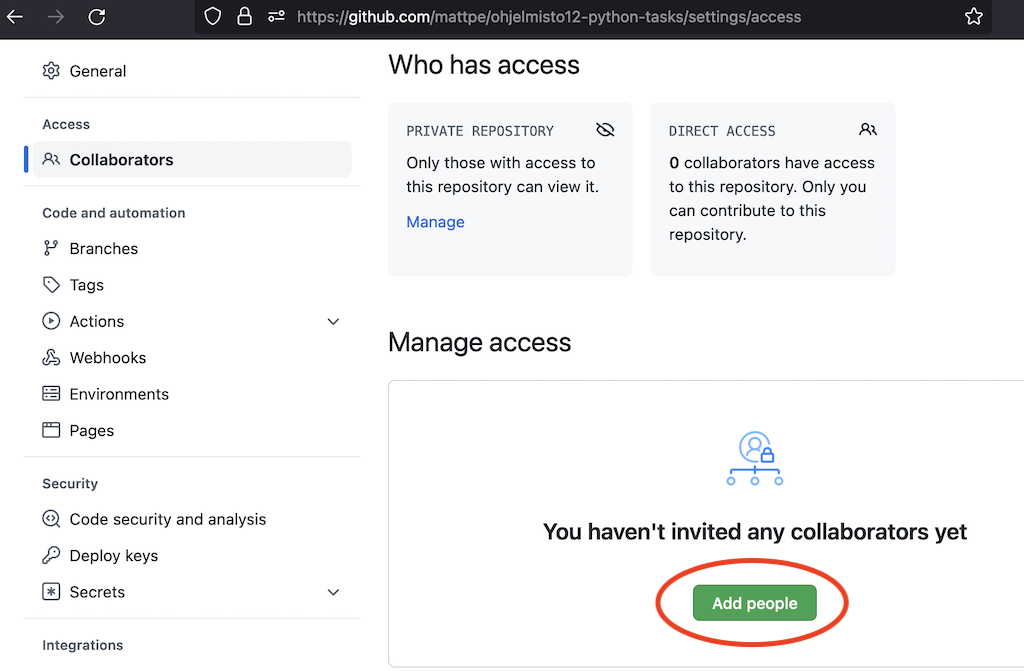Click the browser reload icon
The image size is (1024, 671).
[97, 17]
